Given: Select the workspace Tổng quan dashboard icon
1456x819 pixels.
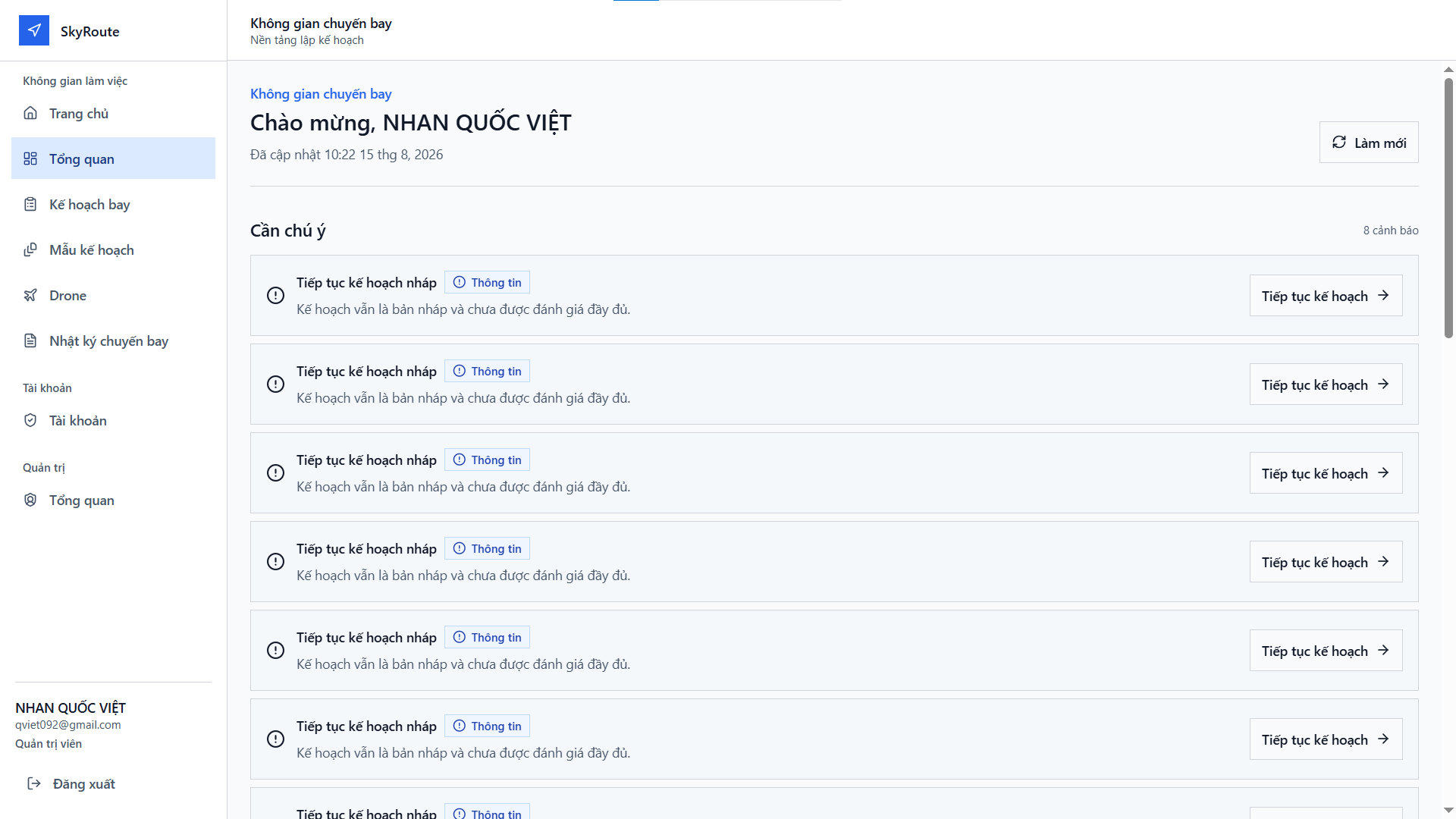Looking at the screenshot, I should [30, 158].
